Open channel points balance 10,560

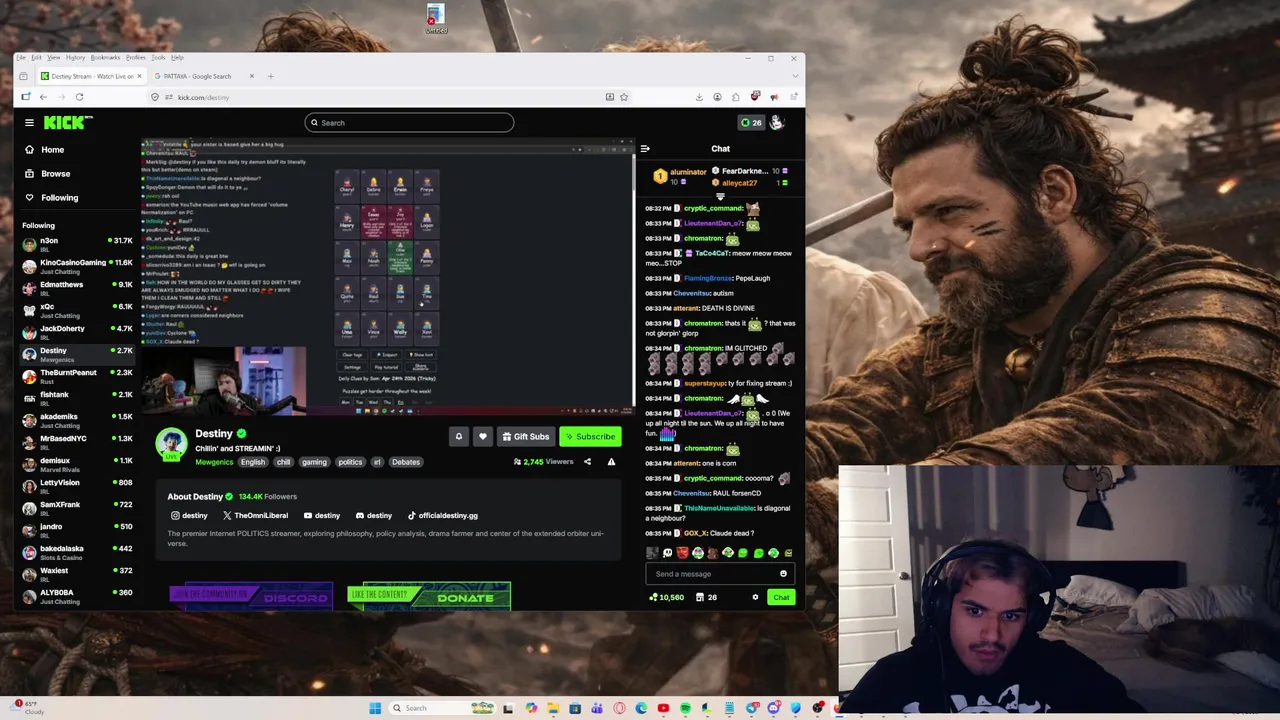pos(666,597)
